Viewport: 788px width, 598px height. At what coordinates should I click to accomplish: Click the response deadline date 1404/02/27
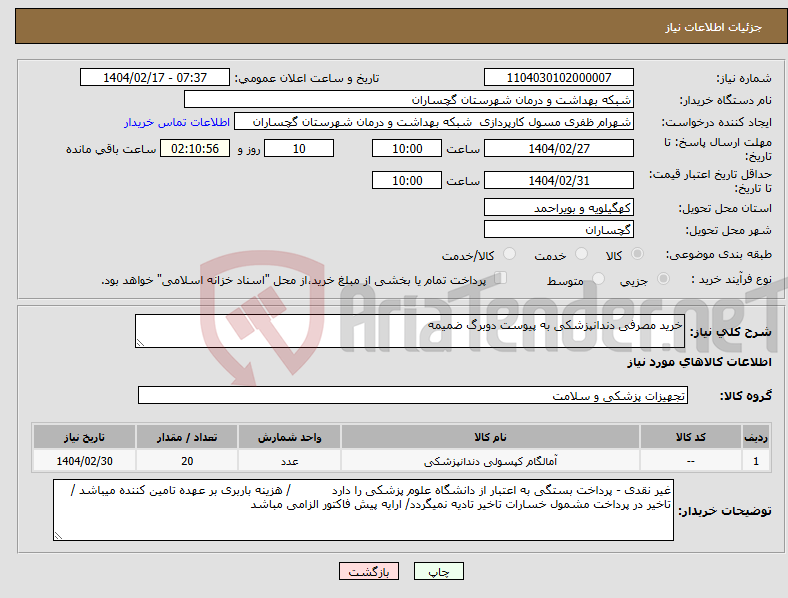pos(559,149)
